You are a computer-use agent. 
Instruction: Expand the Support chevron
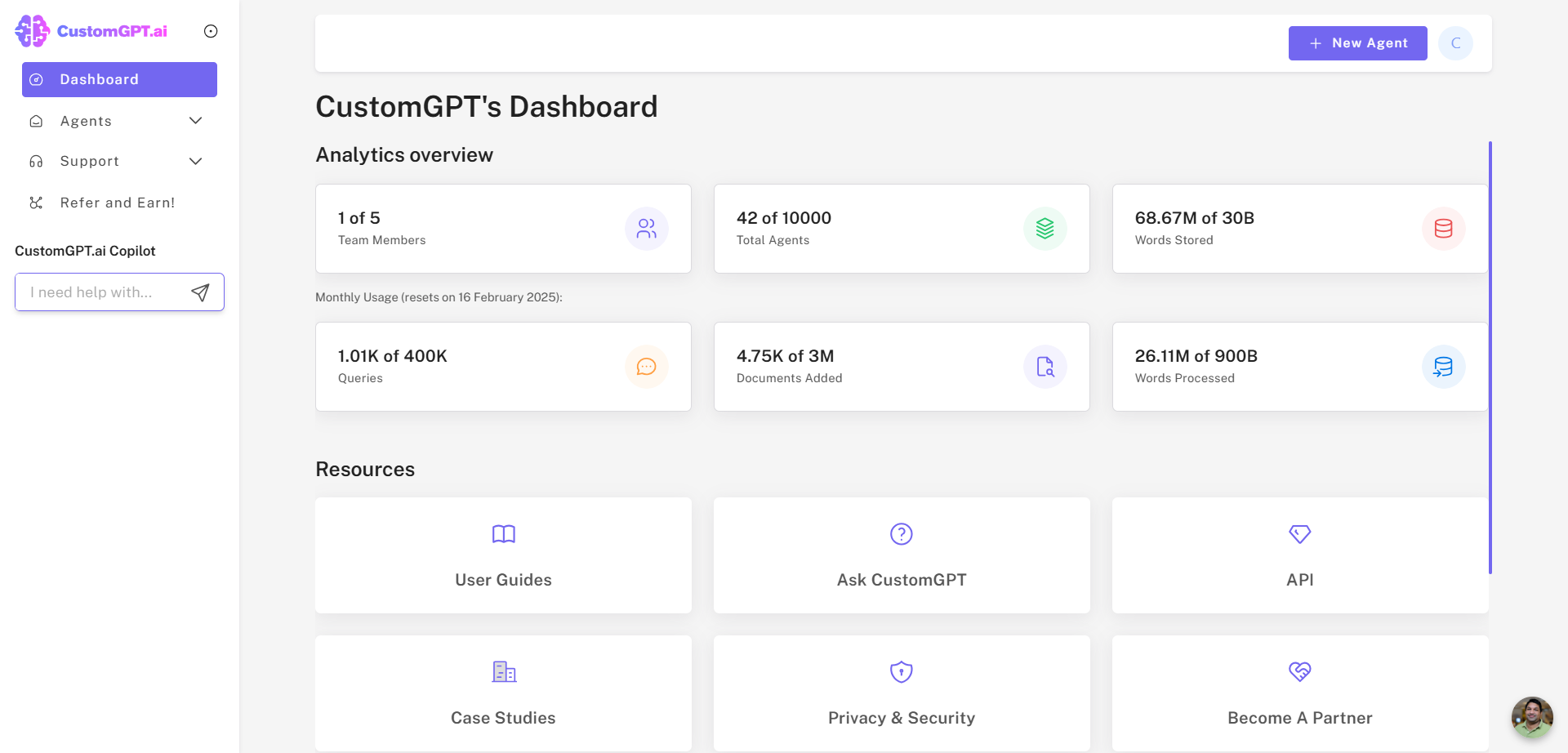tap(195, 162)
